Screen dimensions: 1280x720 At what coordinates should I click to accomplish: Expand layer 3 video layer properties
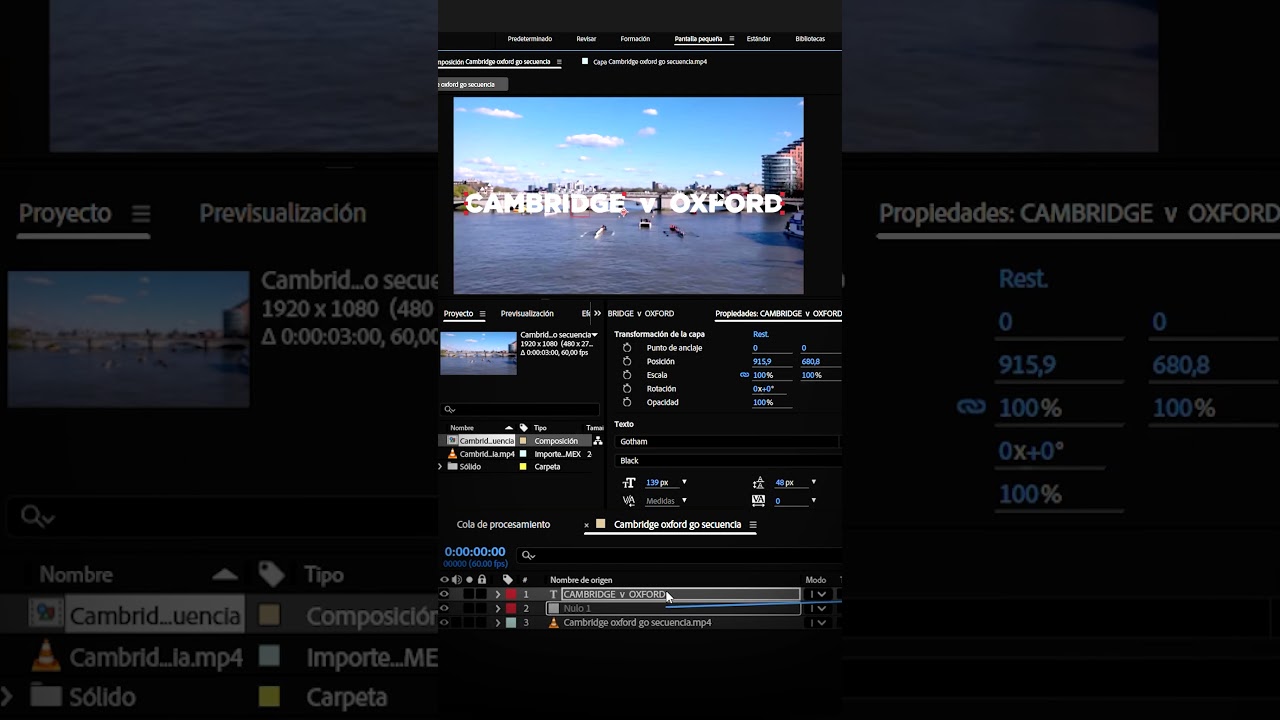tap(498, 622)
